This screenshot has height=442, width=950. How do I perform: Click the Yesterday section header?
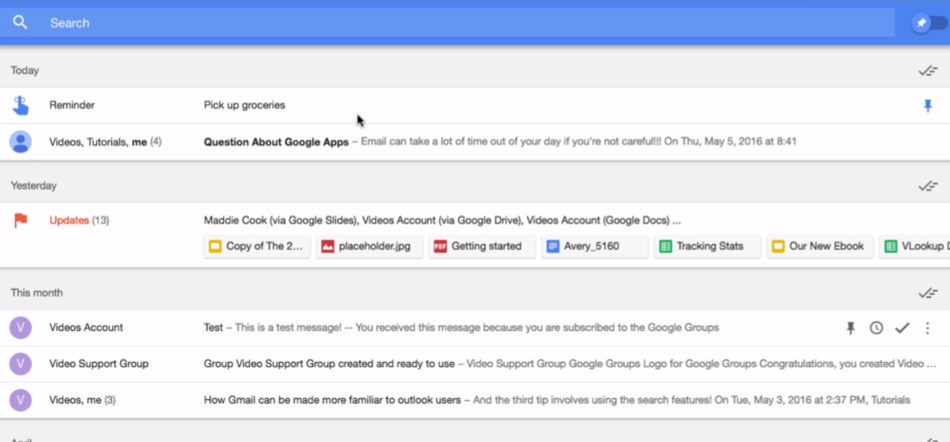tap(33, 186)
